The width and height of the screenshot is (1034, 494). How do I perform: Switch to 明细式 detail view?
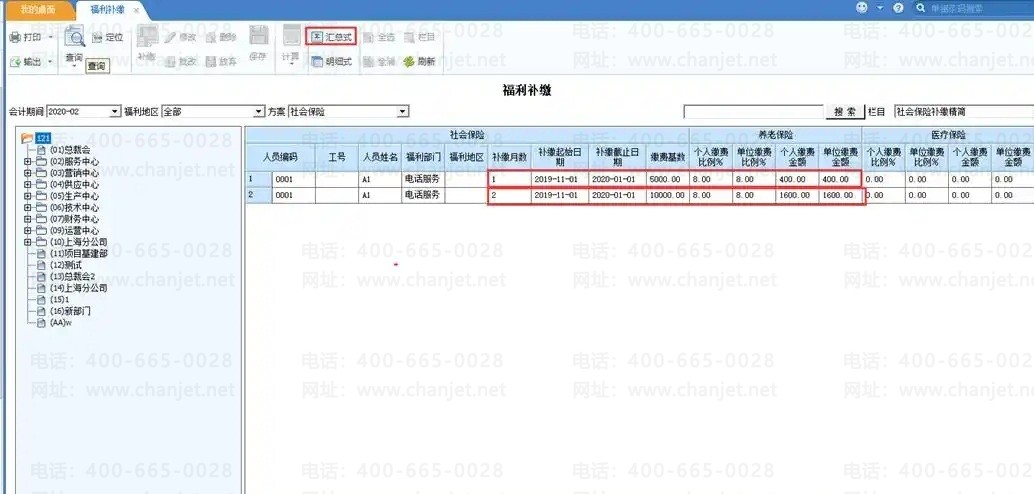point(331,62)
